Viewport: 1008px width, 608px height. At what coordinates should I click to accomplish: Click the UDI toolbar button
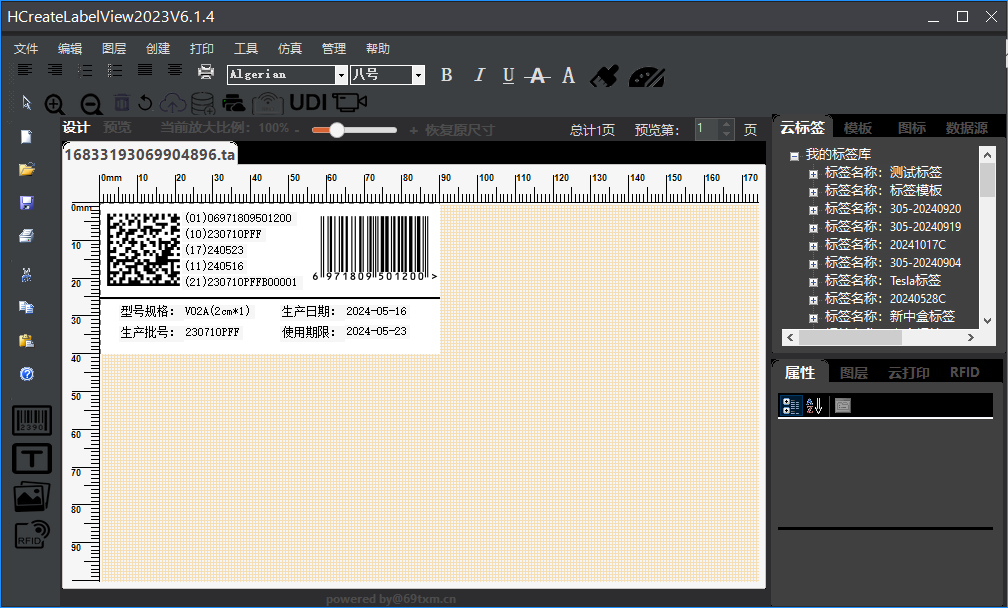click(308, 102)
